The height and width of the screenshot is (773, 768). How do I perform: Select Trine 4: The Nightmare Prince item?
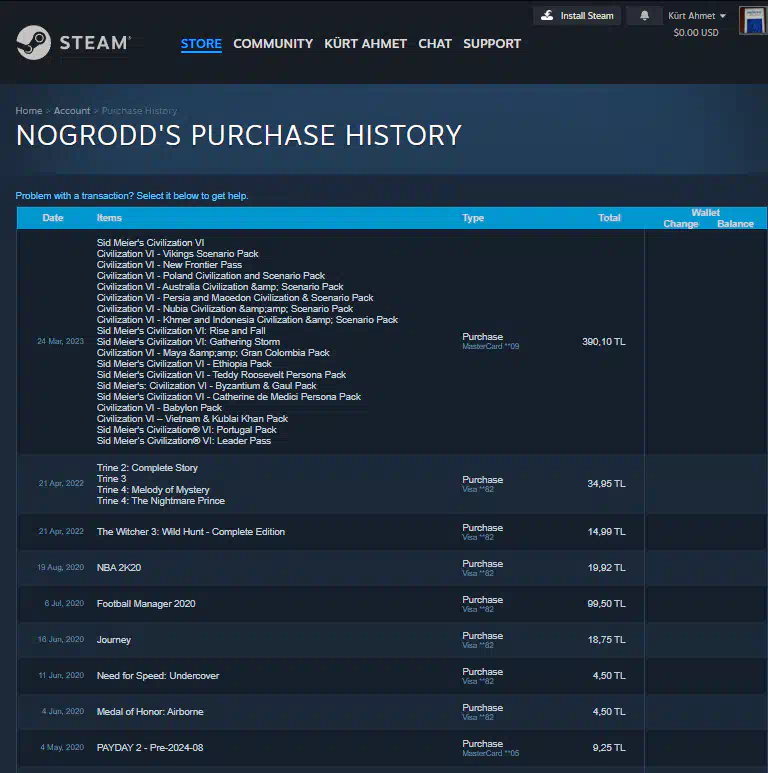click(x=161, y=500)
